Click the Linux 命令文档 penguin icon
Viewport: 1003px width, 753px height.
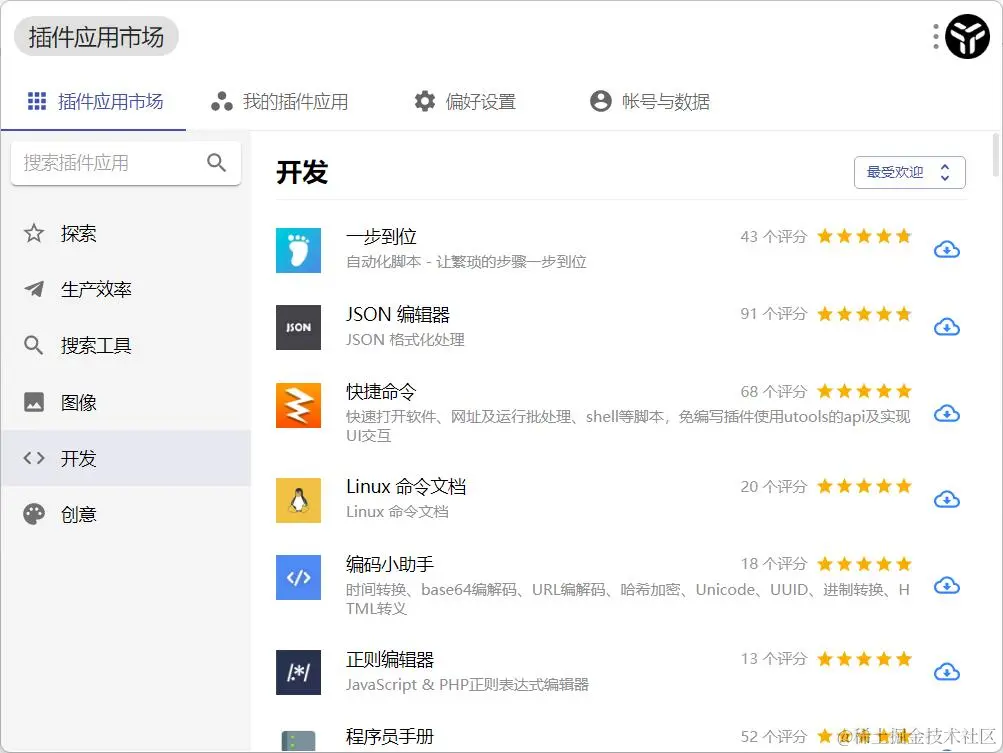point(298,500)
